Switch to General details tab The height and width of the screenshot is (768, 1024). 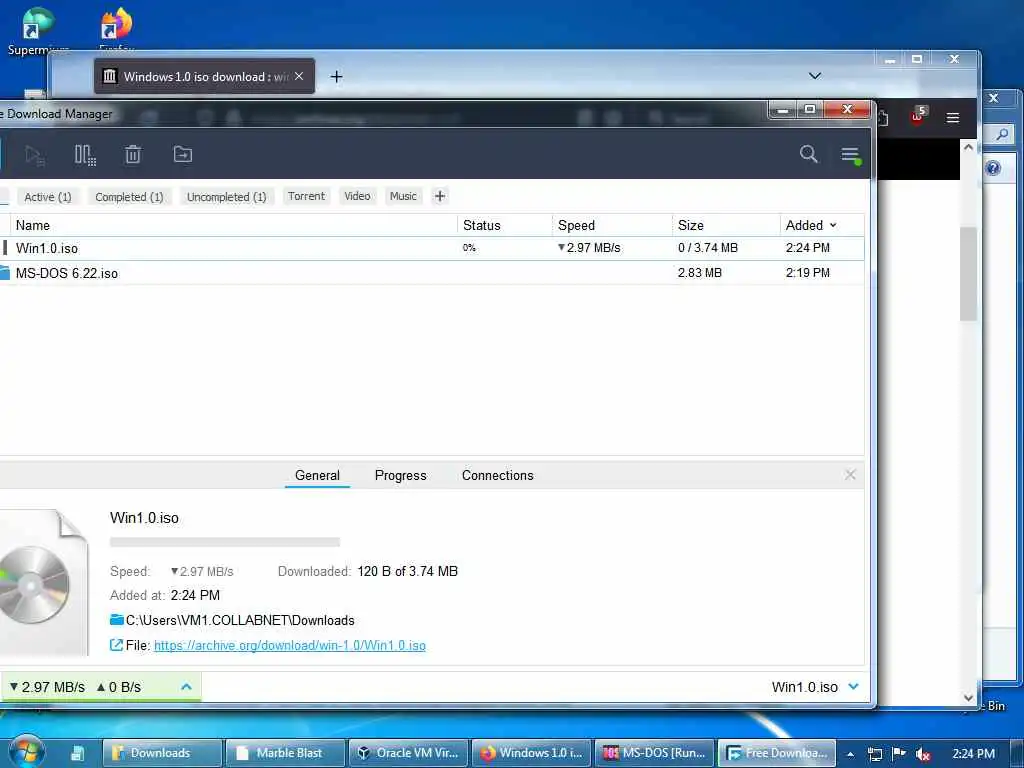pos(317,475)
